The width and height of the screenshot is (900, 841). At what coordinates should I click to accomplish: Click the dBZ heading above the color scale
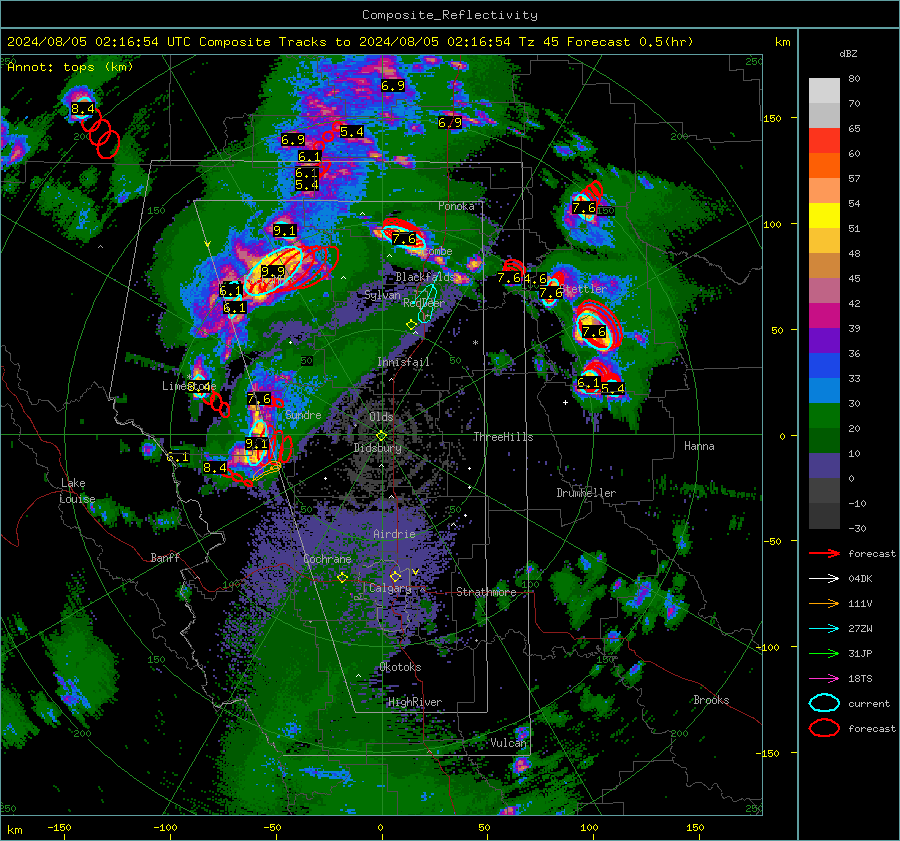point(848,54)
